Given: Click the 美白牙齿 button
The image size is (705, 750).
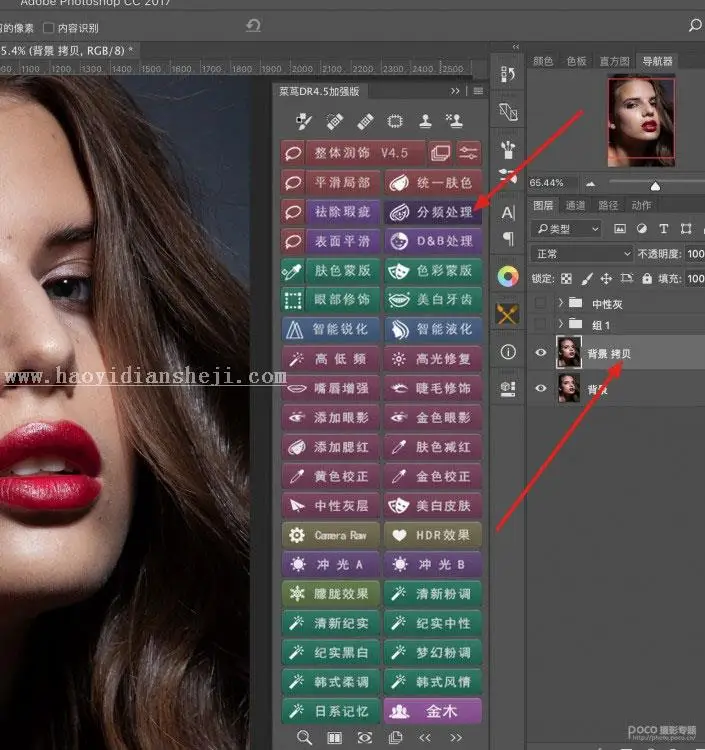Looking at the screenshot, I should pos(433,300).
